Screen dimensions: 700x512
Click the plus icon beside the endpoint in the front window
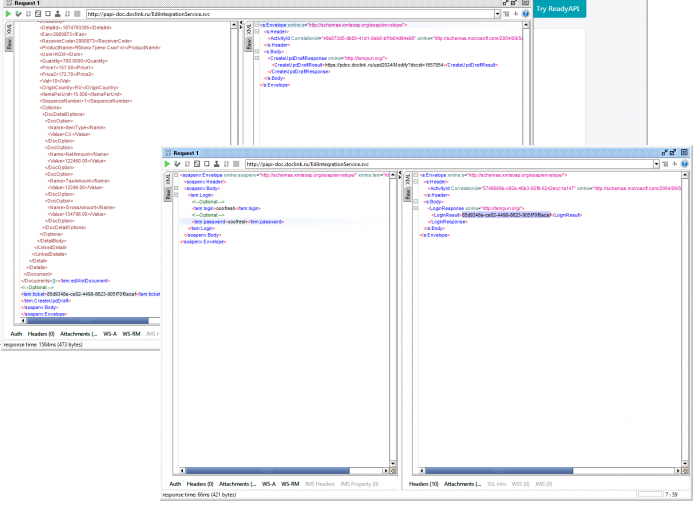(675, 164)
